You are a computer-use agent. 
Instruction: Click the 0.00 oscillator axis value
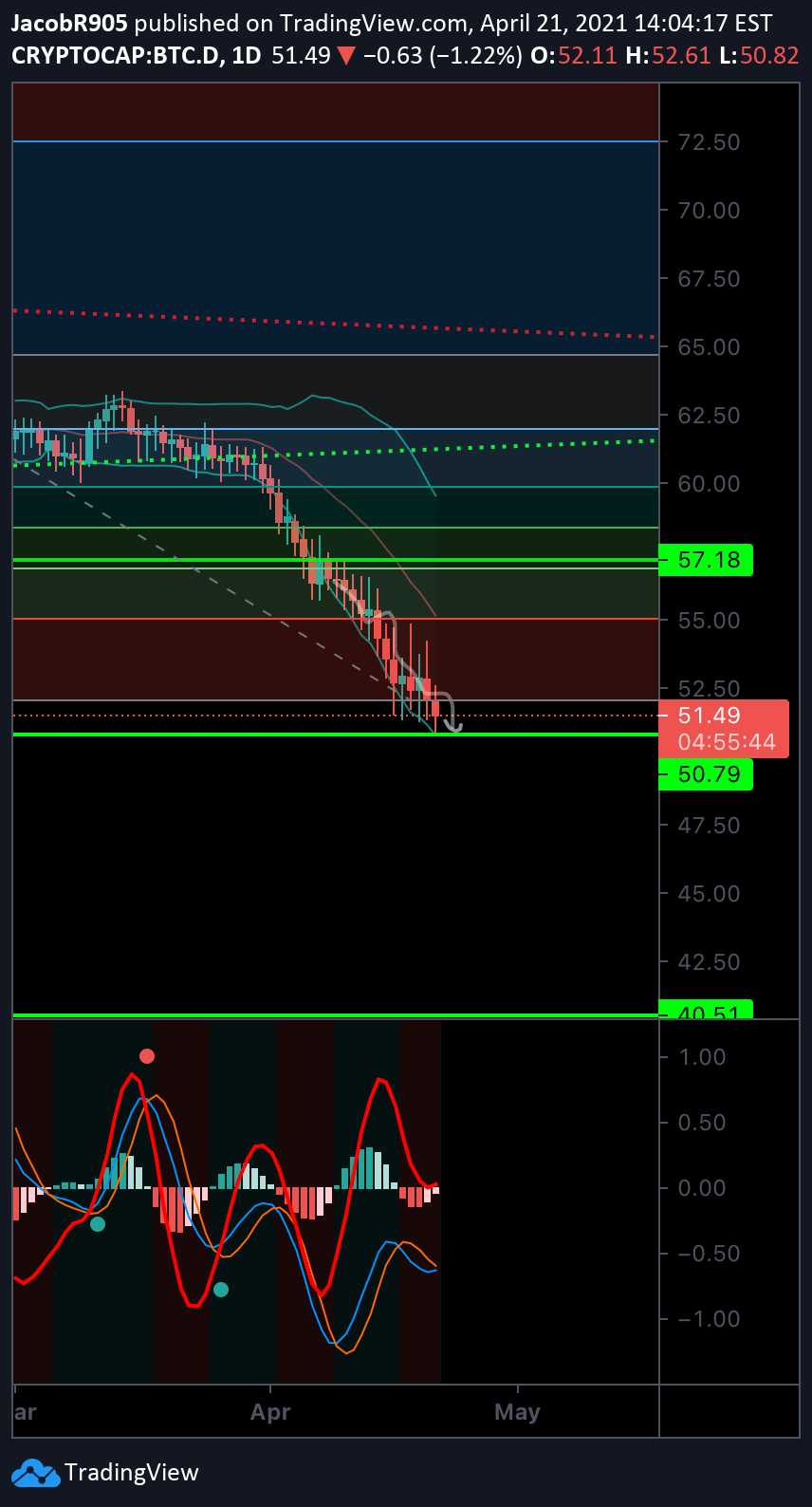point(703,1188)
